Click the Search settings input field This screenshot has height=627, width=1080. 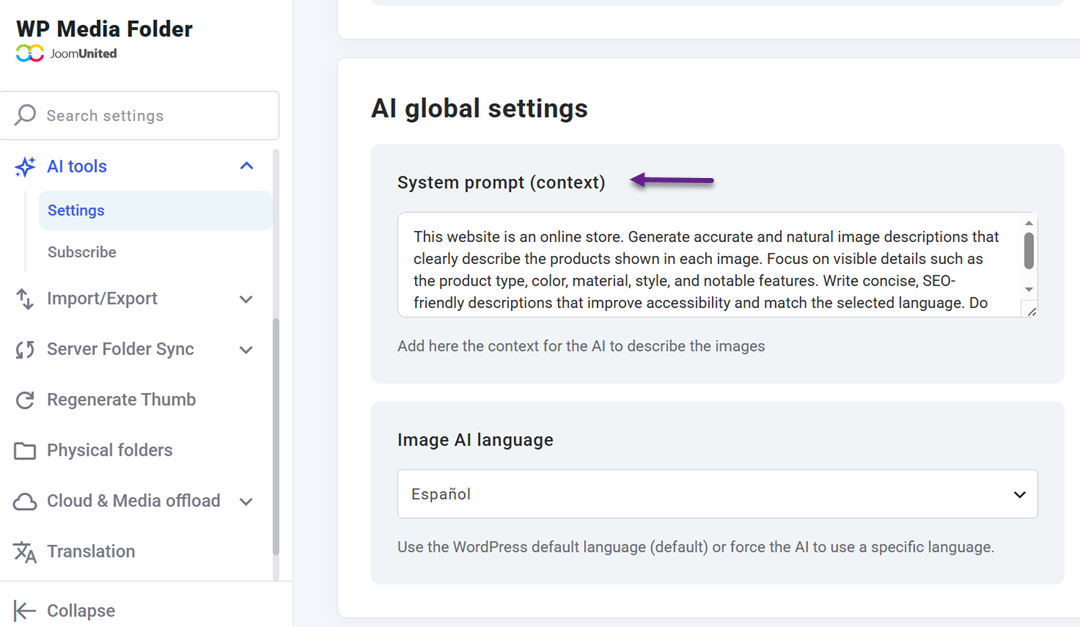coord(140,115)
